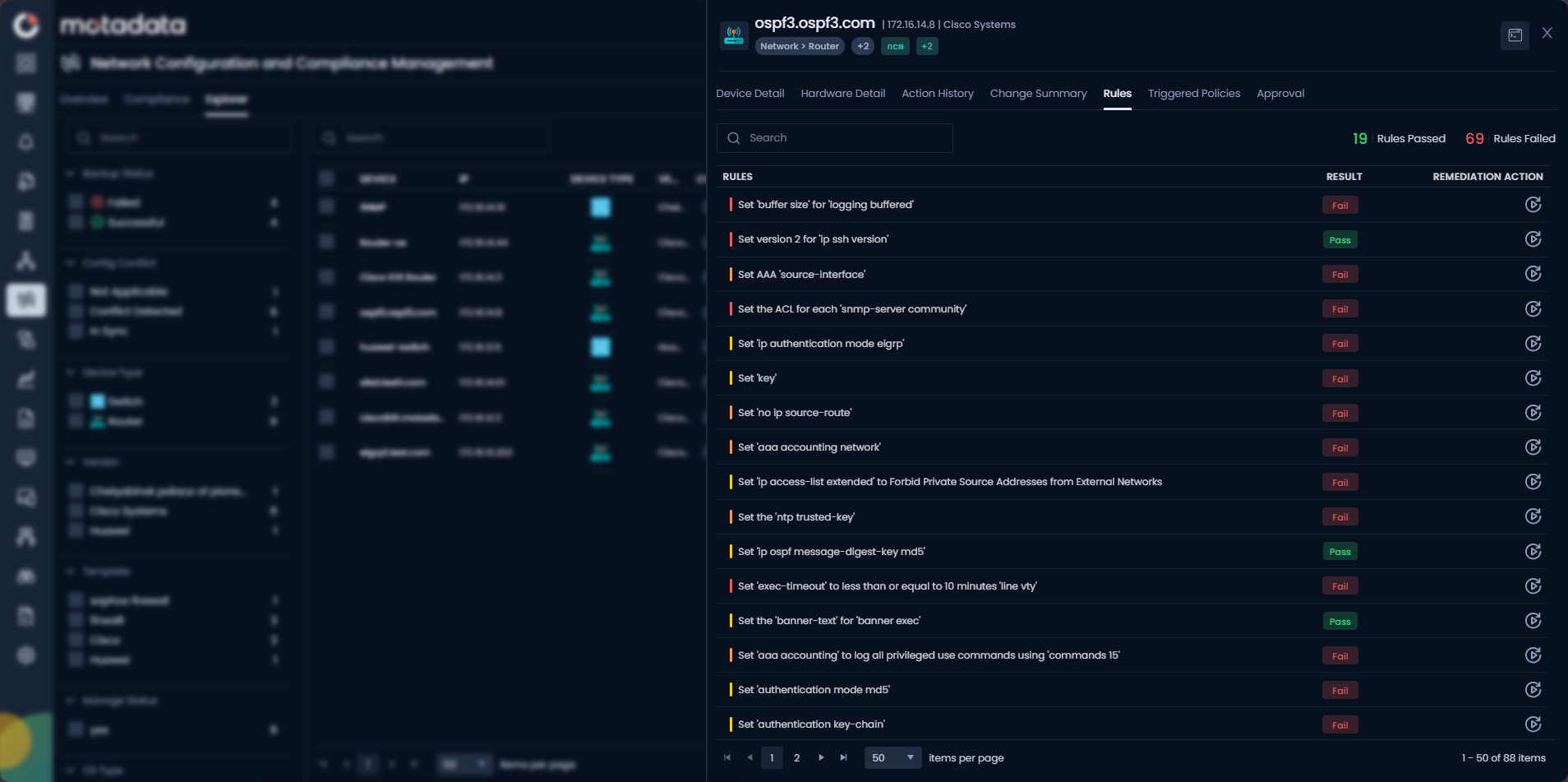Open the Triggered Policies tab
The height and width of the screenshot is (782, 1568).
(1194, 93)
